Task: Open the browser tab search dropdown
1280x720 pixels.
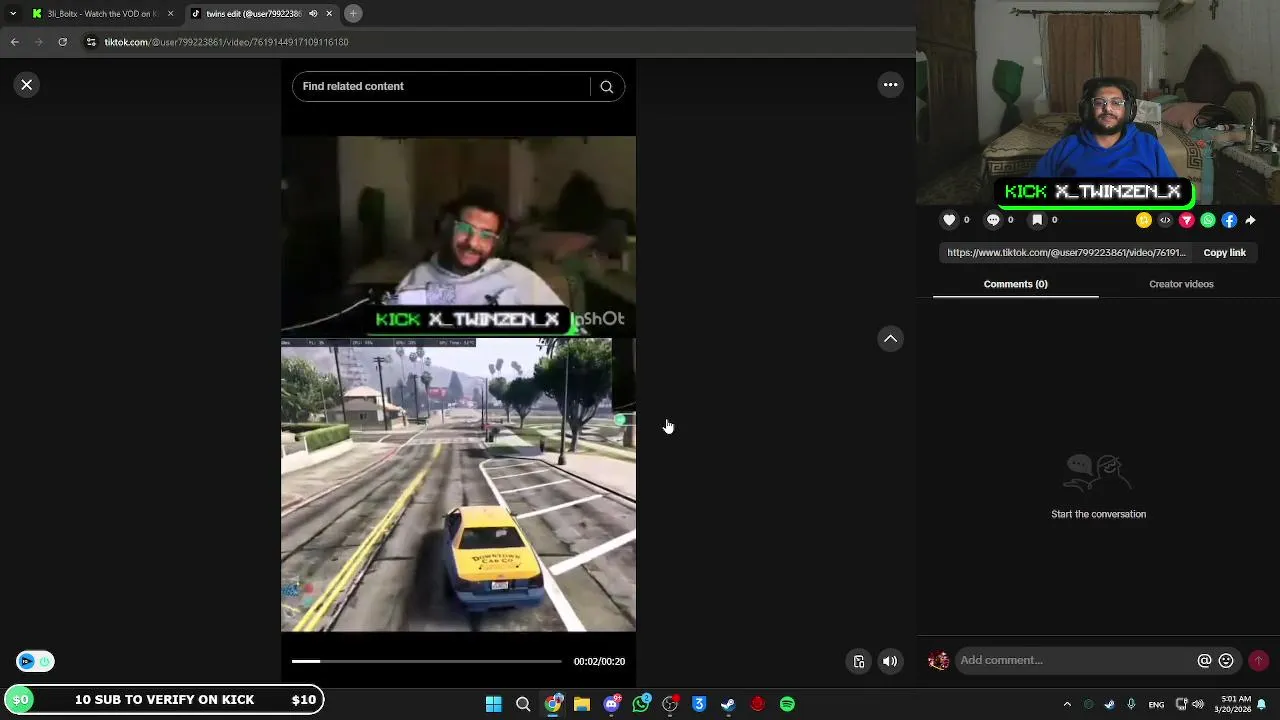Action: pyautogui.click(x=12, y=14)
